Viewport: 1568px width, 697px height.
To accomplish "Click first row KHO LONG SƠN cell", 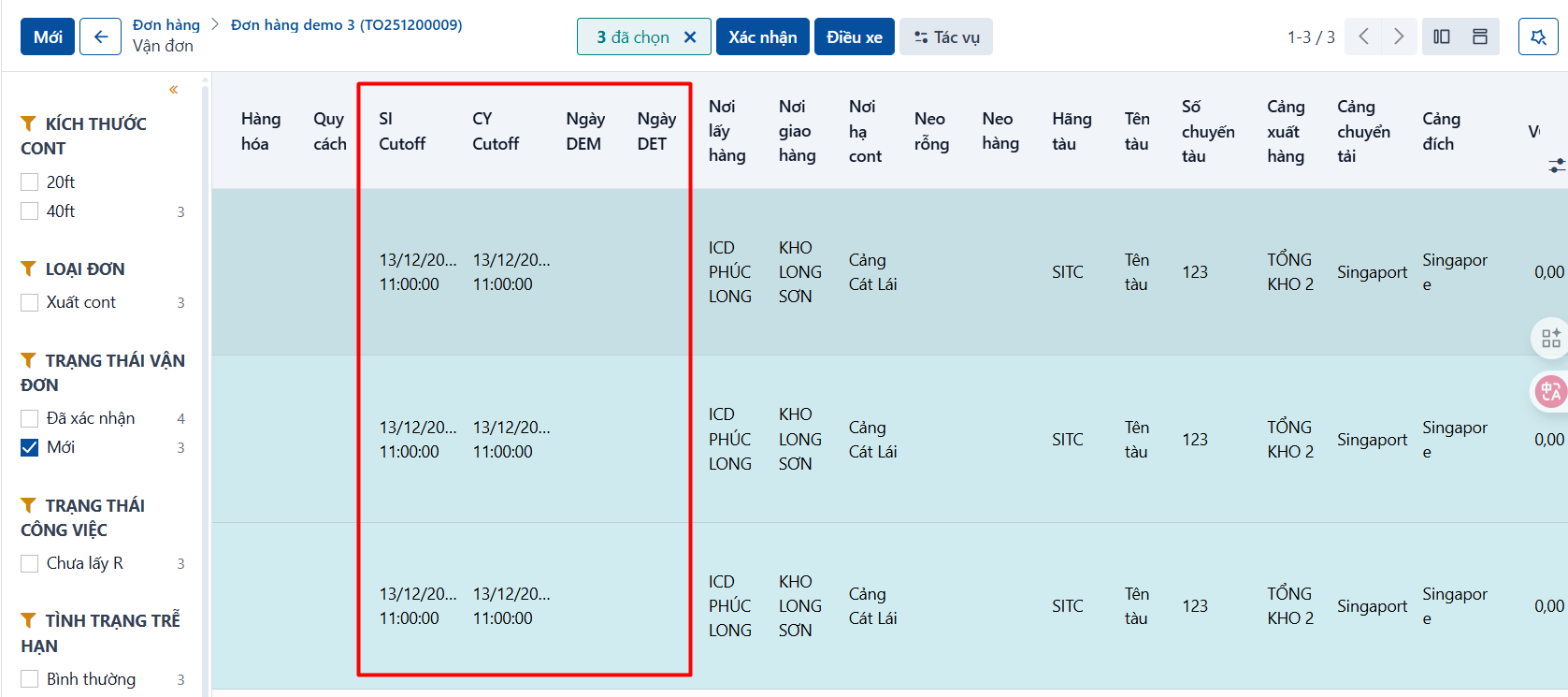I will click(x=800, y=272).
